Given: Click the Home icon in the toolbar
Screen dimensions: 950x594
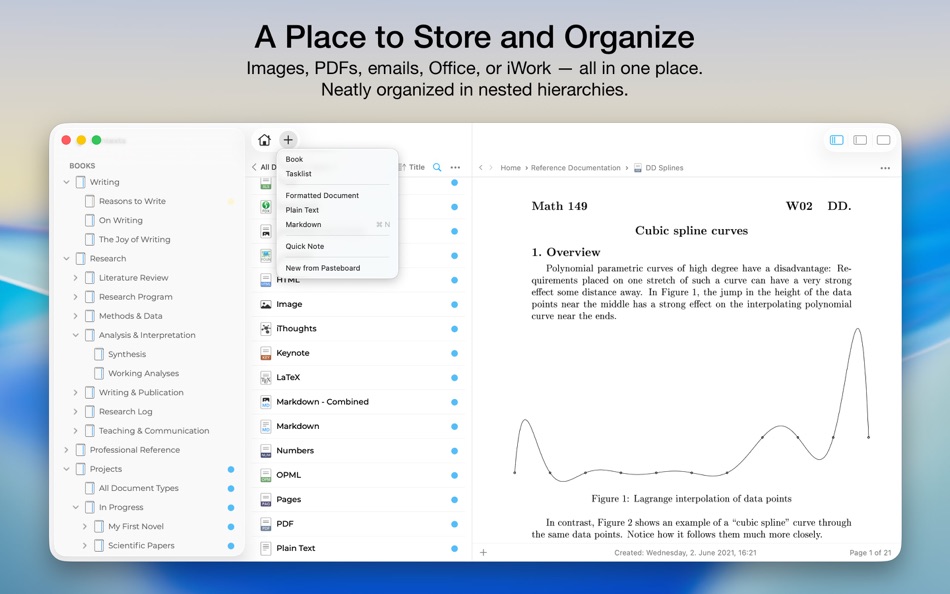Looking at the screenshot, I should pyautogui.click(x=264, y=140).
